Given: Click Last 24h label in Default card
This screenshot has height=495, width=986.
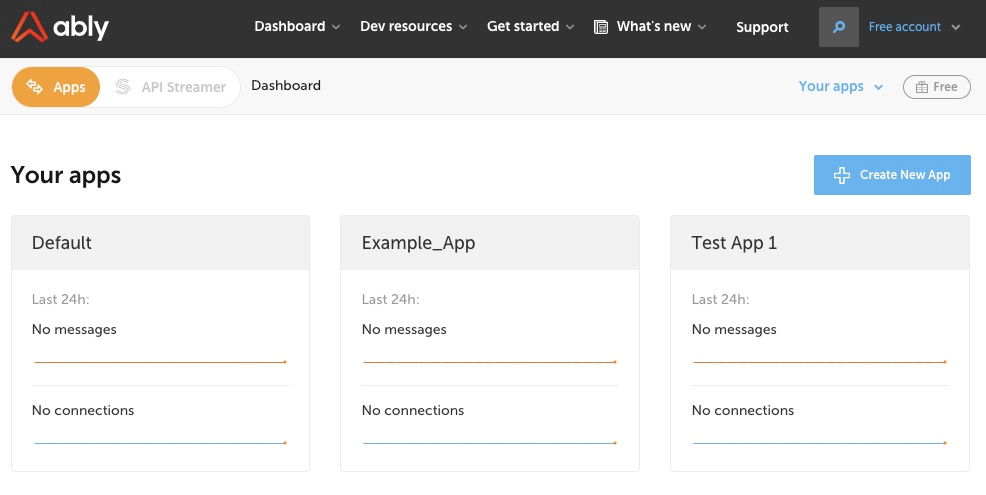Looking at the screenshot, I should tap(60, 299).
